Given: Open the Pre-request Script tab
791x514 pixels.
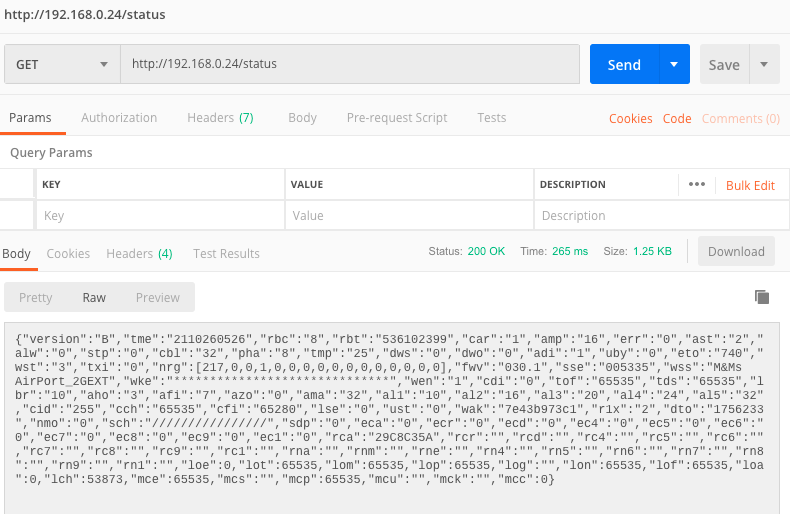Looking at the screenshot, I should 397,118.
